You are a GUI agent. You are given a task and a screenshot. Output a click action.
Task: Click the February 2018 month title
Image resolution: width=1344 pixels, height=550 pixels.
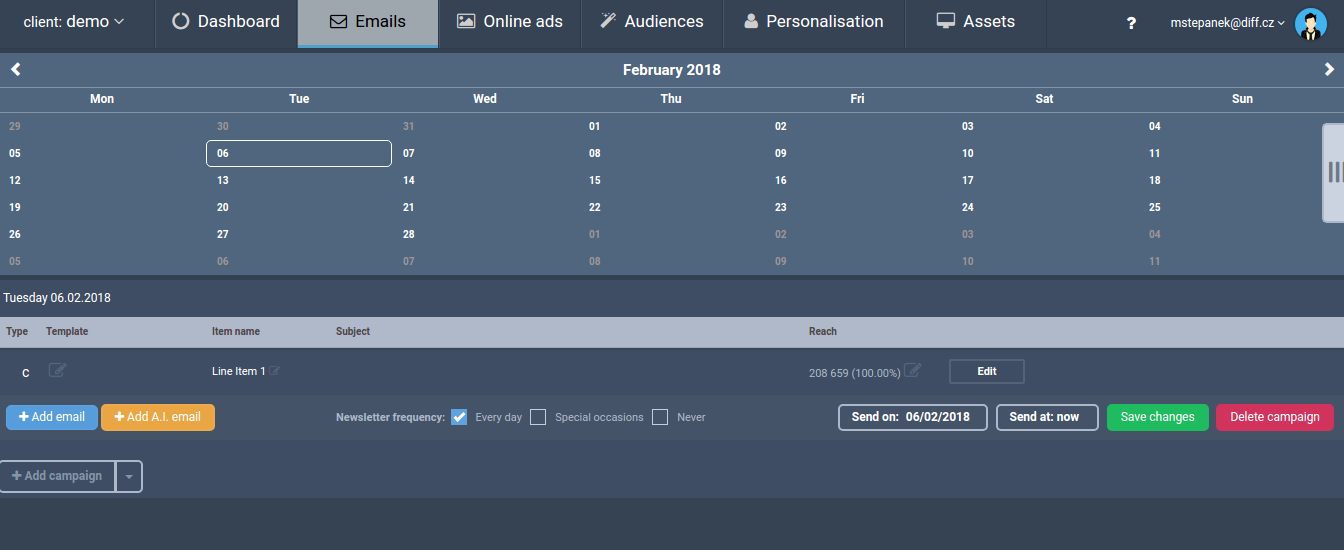pyautogui.click(x=672, y=70)
